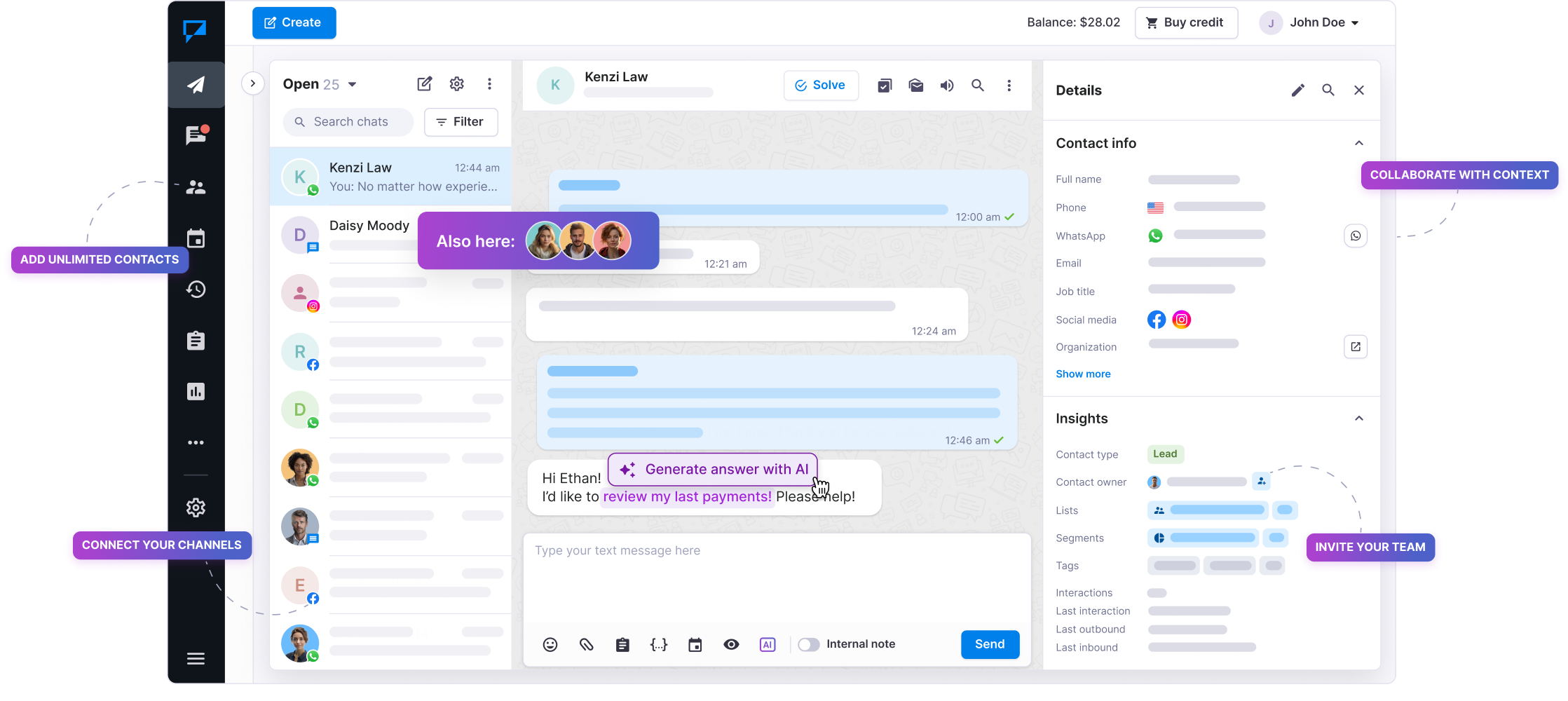The width and height of the screenshot is (1568, 701).
Task: Click the attachment paperclip icon
Action: pyautogui.click(x=587, y=645)
